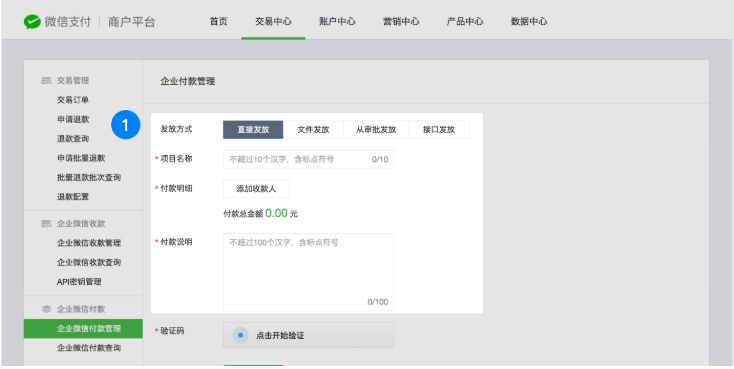The image size is (734, 369).
Task: Open API密钥管理 page
Action: click(79, 282)
